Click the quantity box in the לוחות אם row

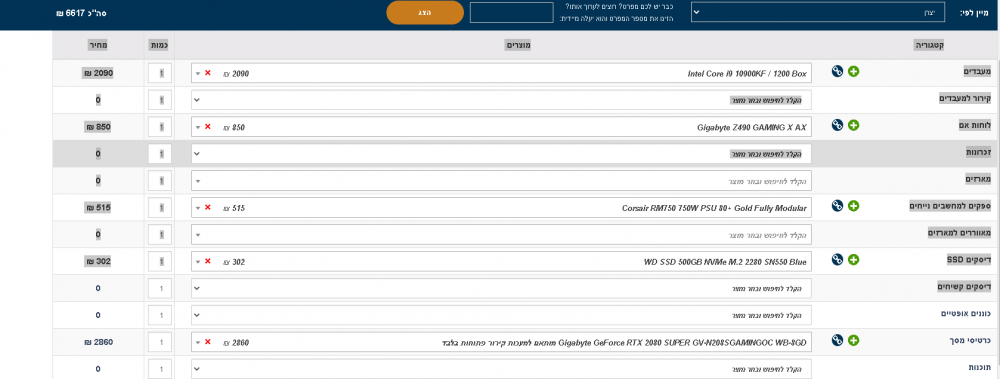click(x=159, y=127)
